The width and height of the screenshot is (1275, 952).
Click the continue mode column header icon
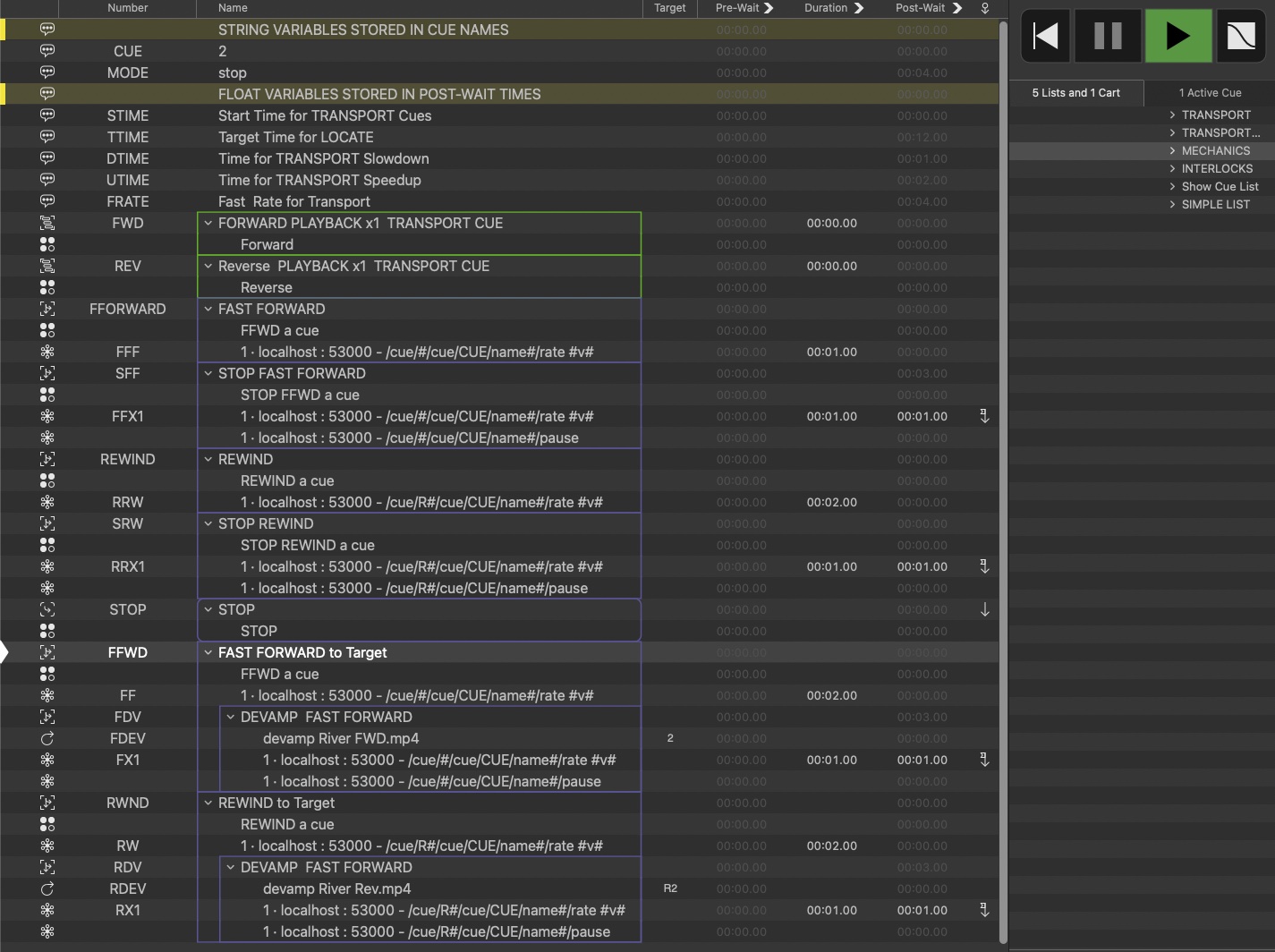pyautogui.click(x=985, y=8)
